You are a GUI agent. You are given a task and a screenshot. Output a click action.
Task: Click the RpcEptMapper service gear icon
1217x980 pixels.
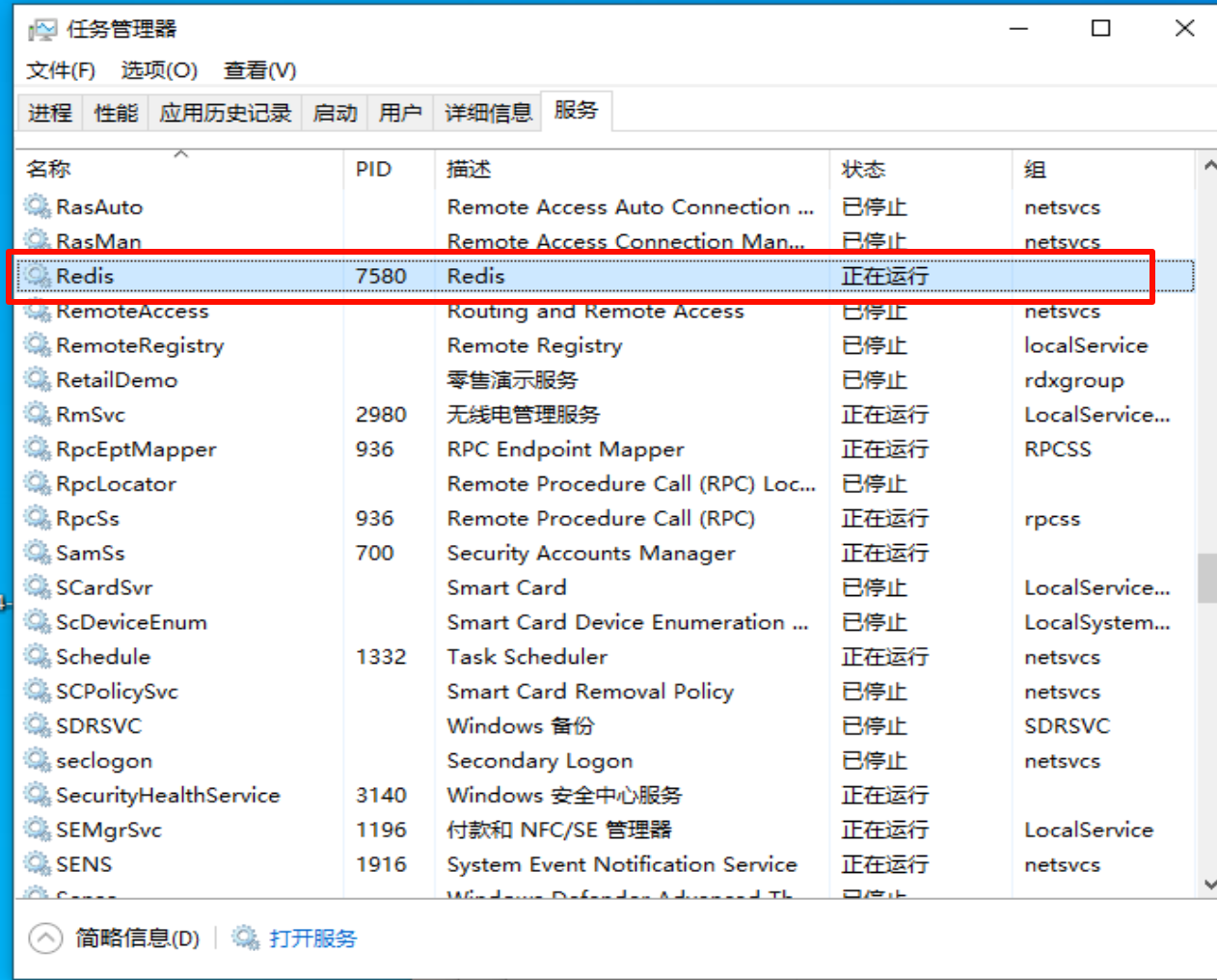pos(38,449)
